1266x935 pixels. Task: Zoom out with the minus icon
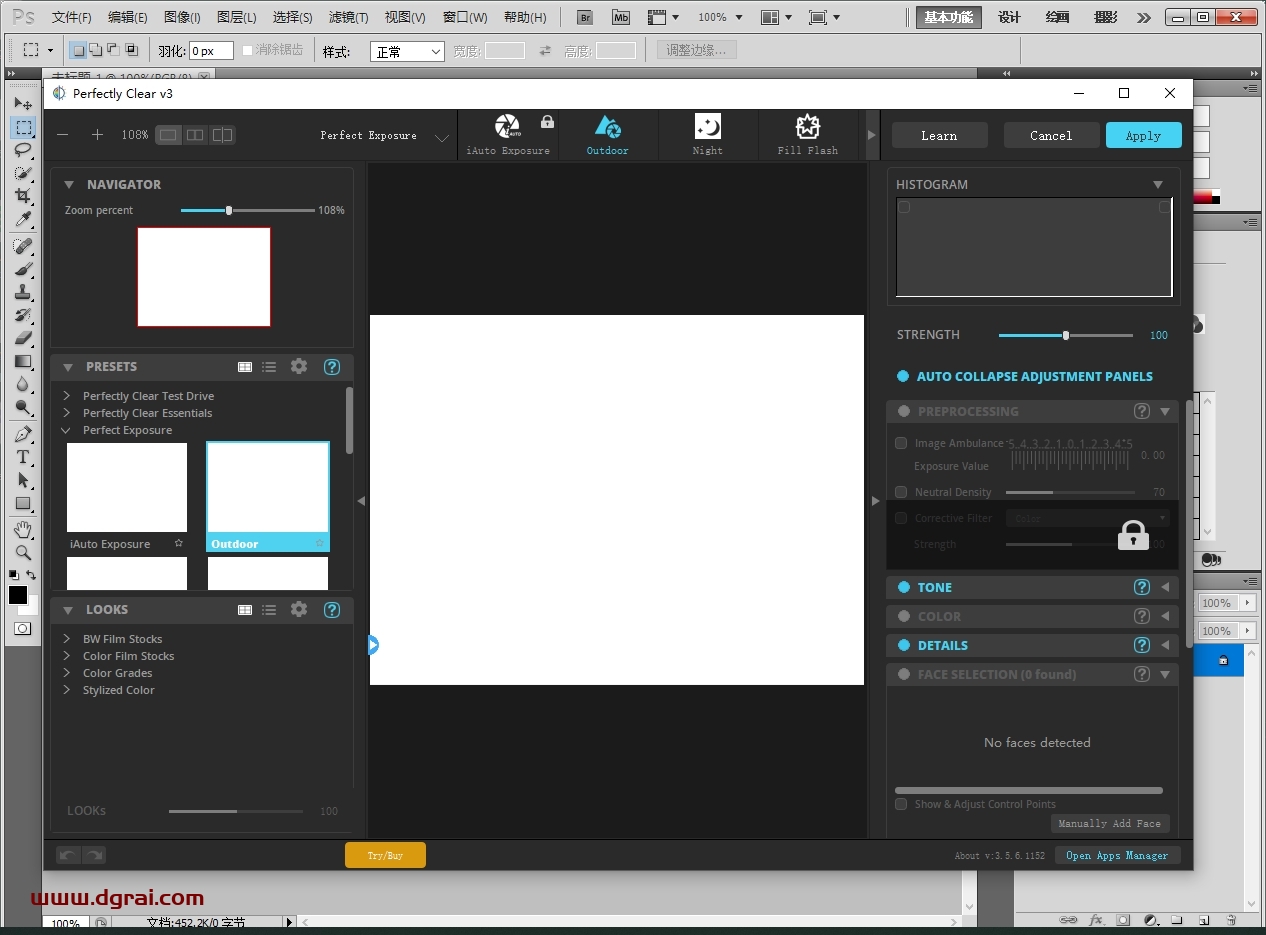[63, 135]
